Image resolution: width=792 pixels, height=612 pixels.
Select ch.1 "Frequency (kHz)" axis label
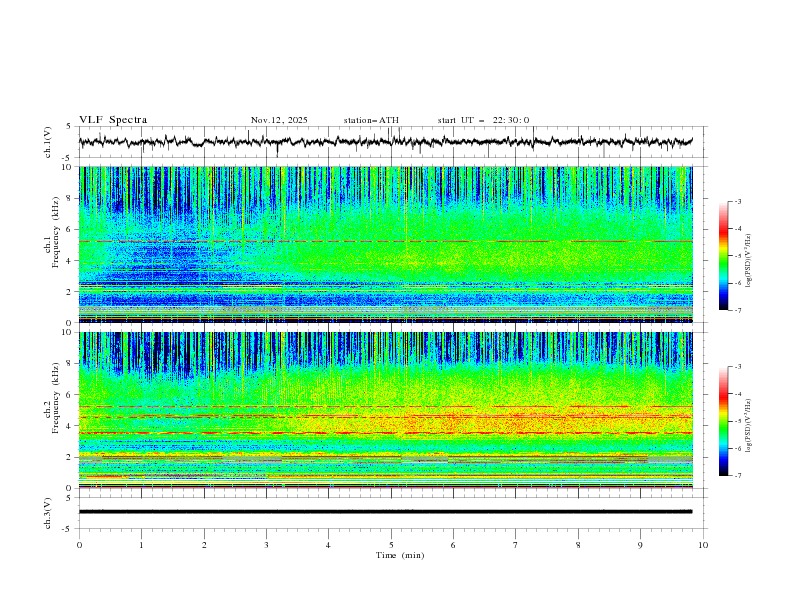tap(54, 233)
